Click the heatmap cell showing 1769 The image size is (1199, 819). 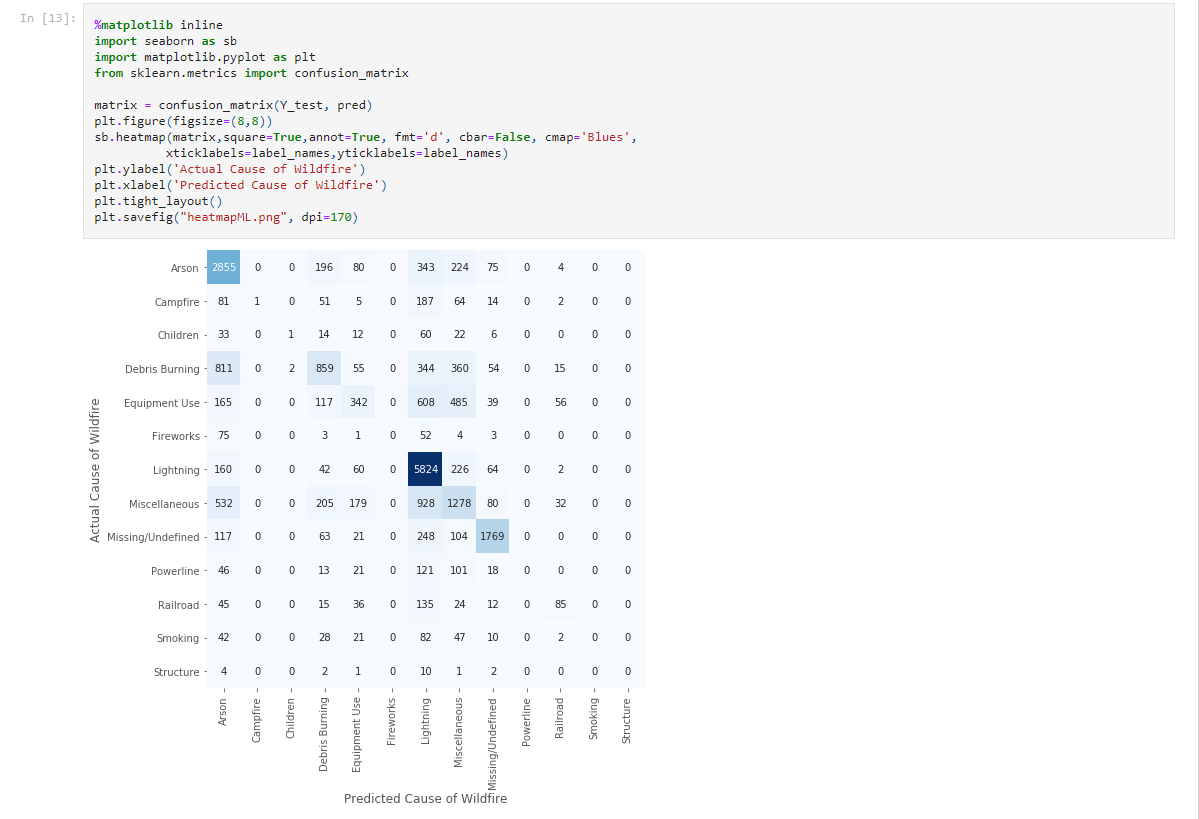tap(492, 536)
